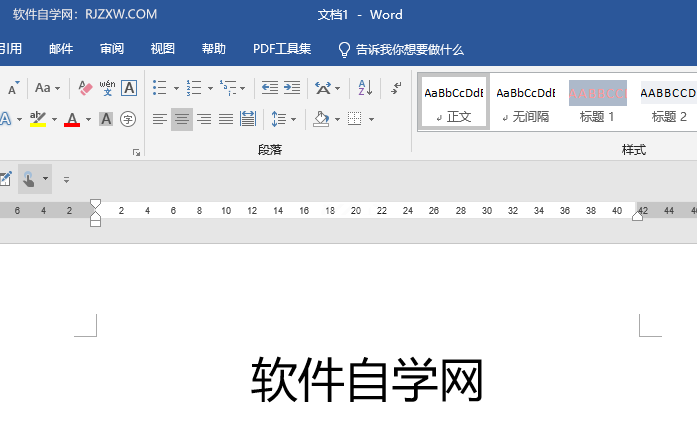Apply the red font color
697x436 pixels.
72,119
